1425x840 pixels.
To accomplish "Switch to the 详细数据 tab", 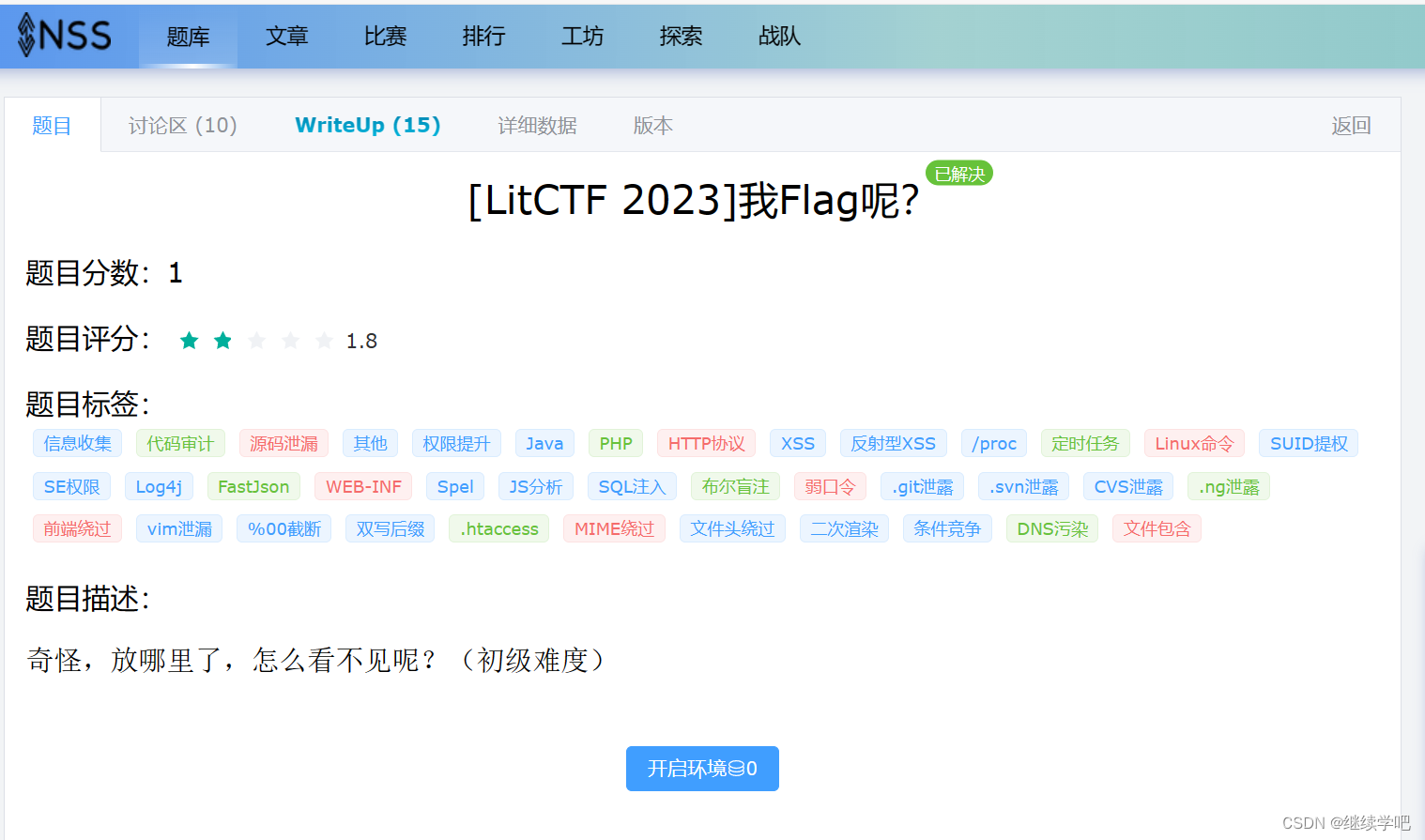I will (536, 125).
